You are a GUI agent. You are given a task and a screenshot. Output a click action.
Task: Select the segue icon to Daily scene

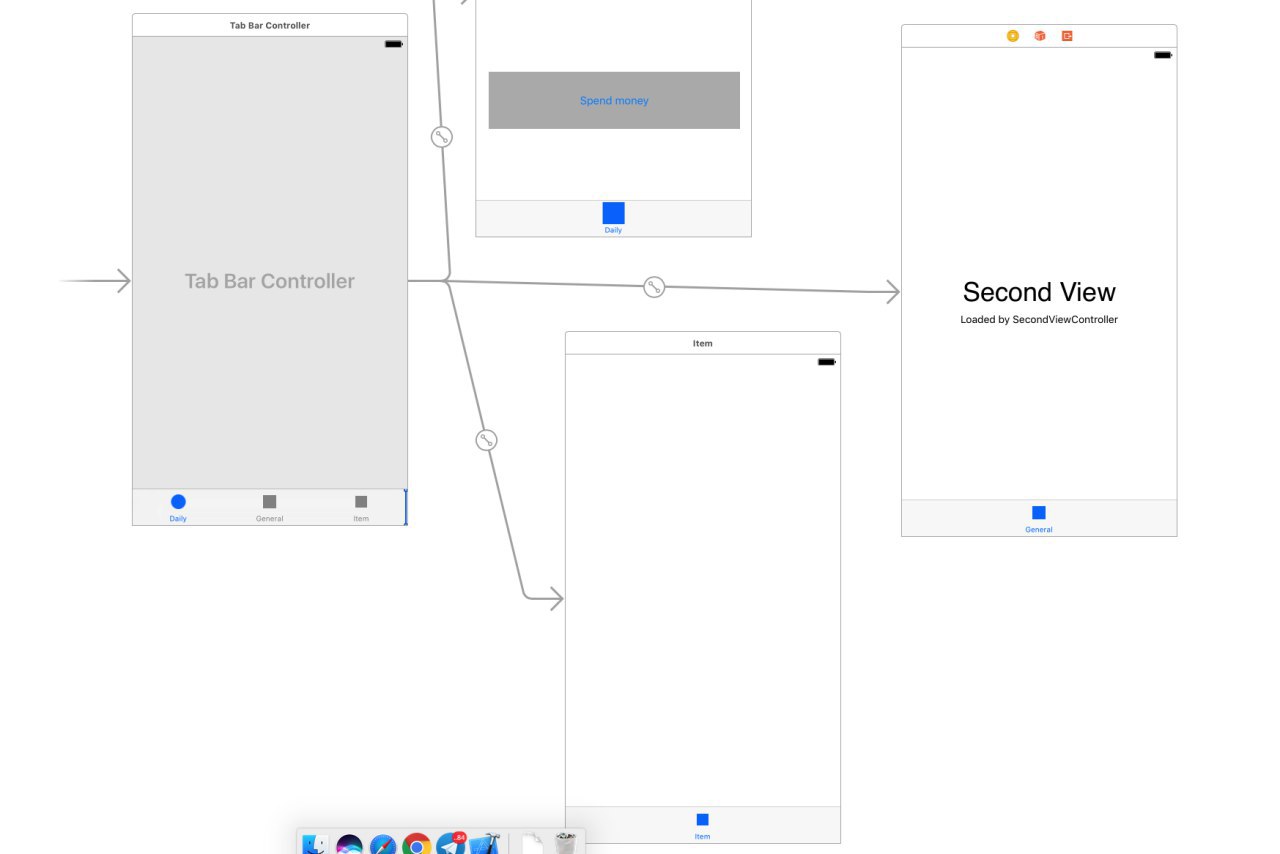(x=442, y=137)
